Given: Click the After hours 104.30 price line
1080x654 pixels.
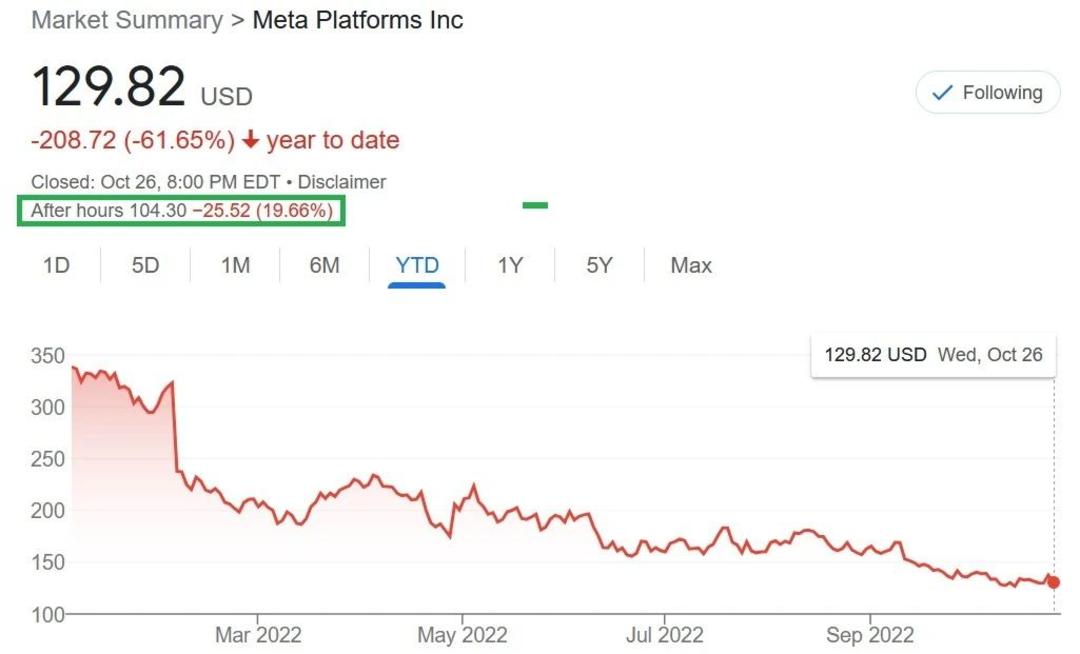Looking at the screenshot, I should pos(182,210).
